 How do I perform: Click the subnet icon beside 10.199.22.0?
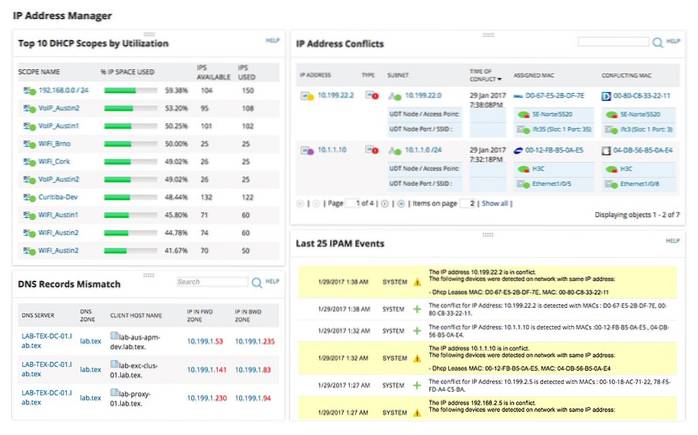click(x=397, y=96)
